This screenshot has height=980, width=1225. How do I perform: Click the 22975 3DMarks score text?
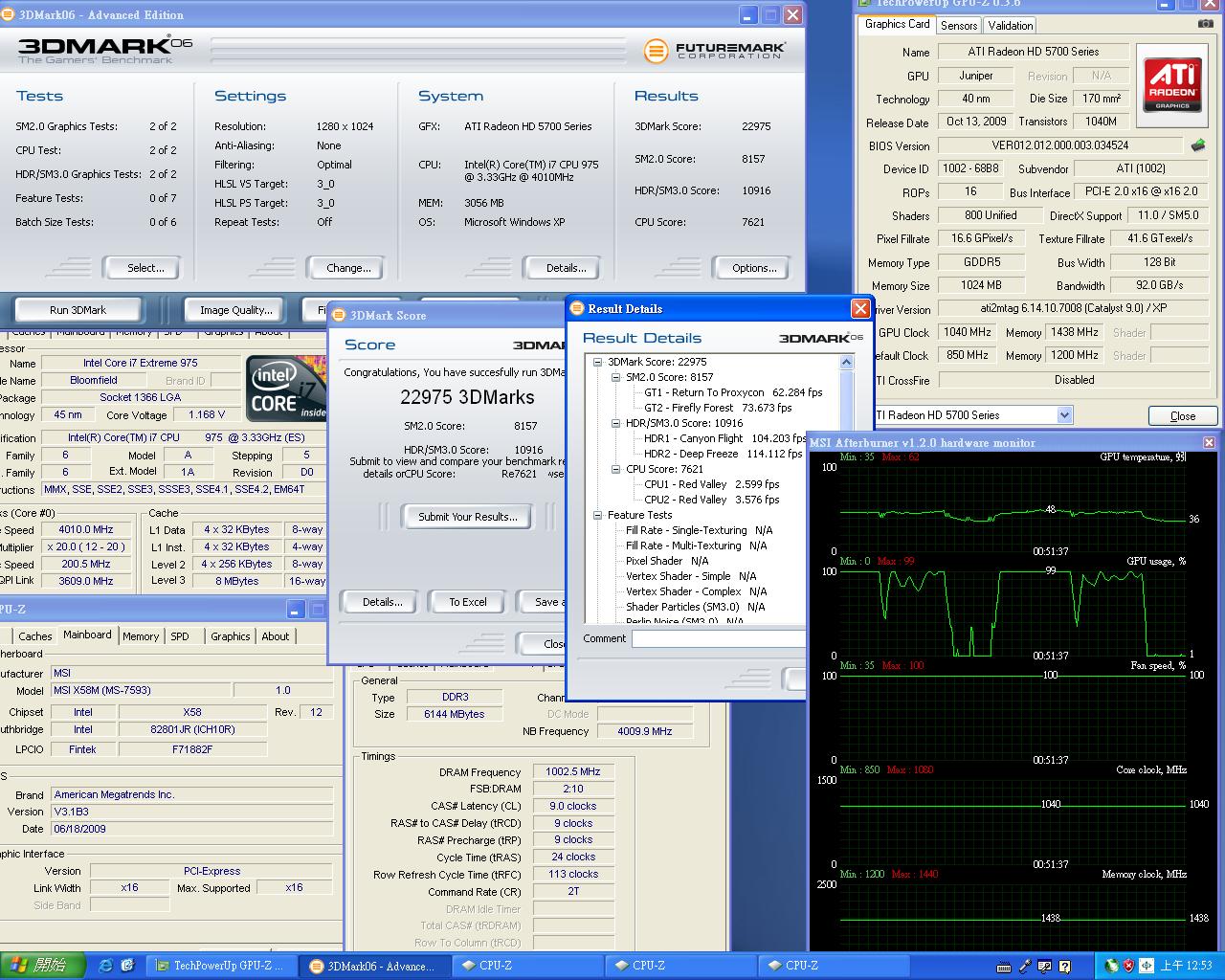pyautogui.click(x=467, y=397)
